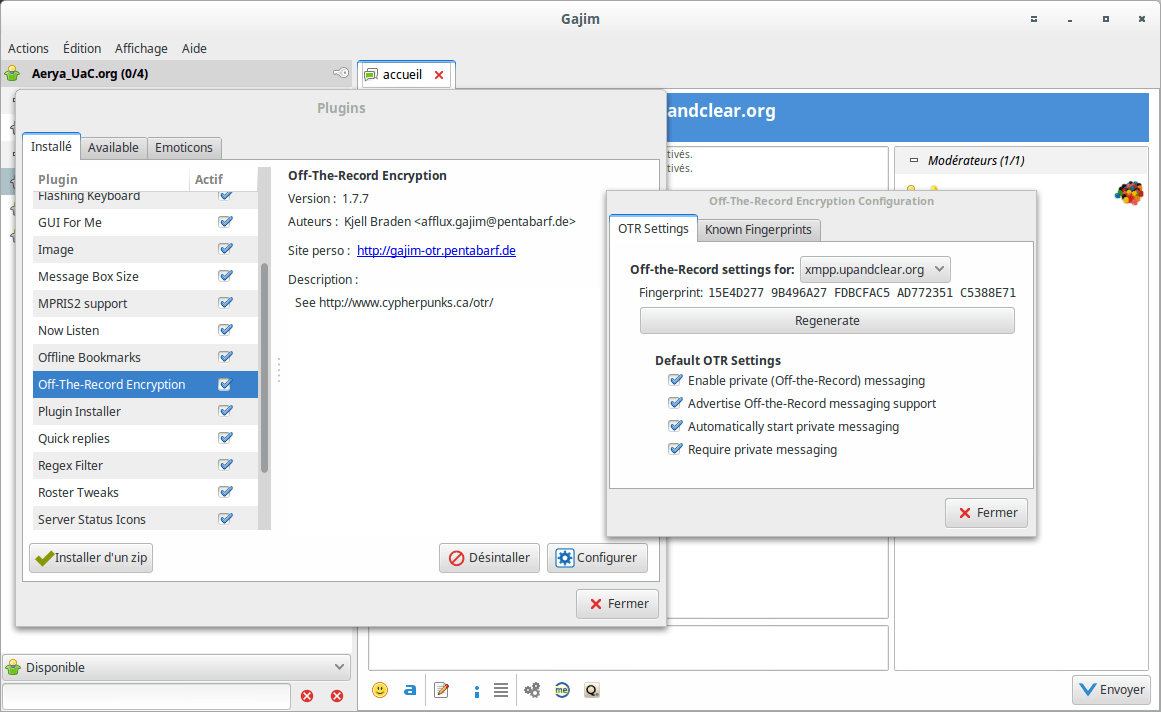Toggle Regex Filter plugin checkbox
This screenshot has width=1161, height=712.
point(226,466)
